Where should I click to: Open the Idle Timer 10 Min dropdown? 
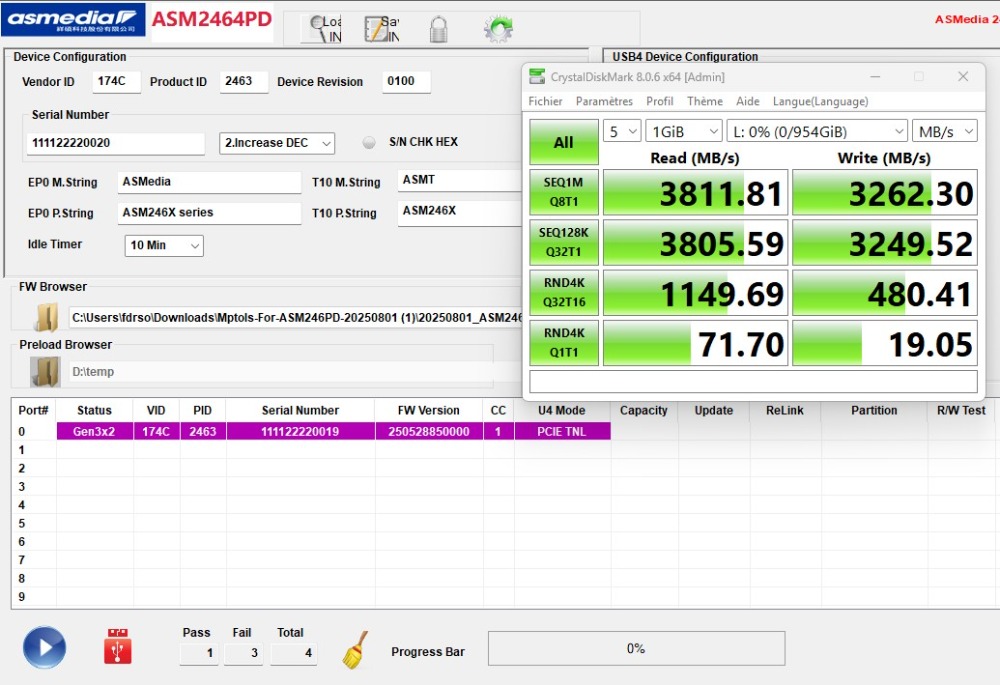[x=164, y=245]
